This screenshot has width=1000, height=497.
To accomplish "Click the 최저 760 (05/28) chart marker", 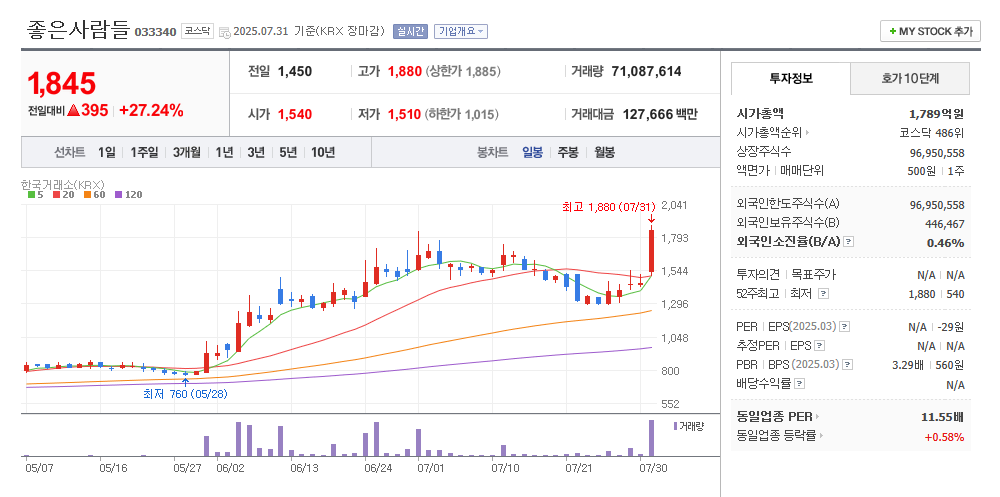I will tap(185, 394).
